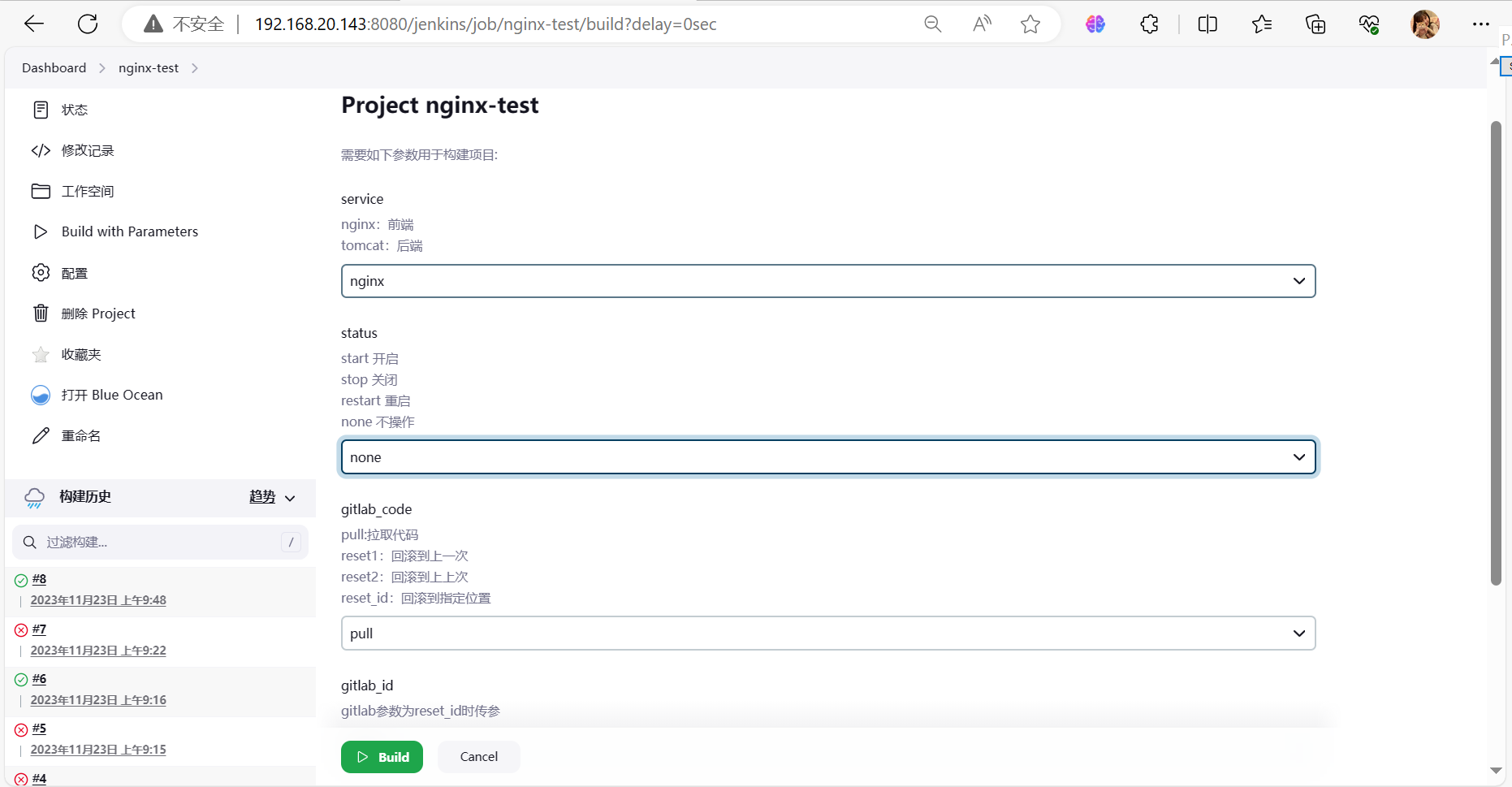Open 工作空间 workspace
The height and width of the screenshot is (787, 1512).
(88, 191)
